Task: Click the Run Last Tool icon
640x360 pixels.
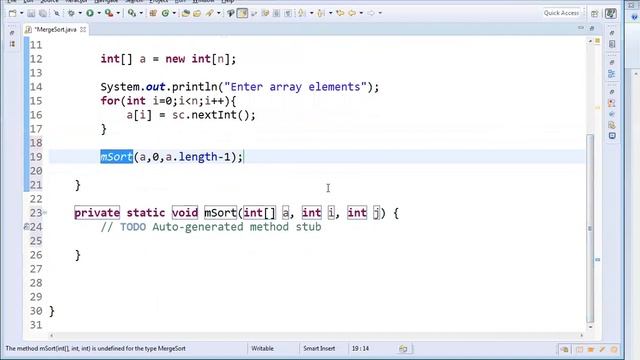Action: pyautogui.click(x=109, y=13)
